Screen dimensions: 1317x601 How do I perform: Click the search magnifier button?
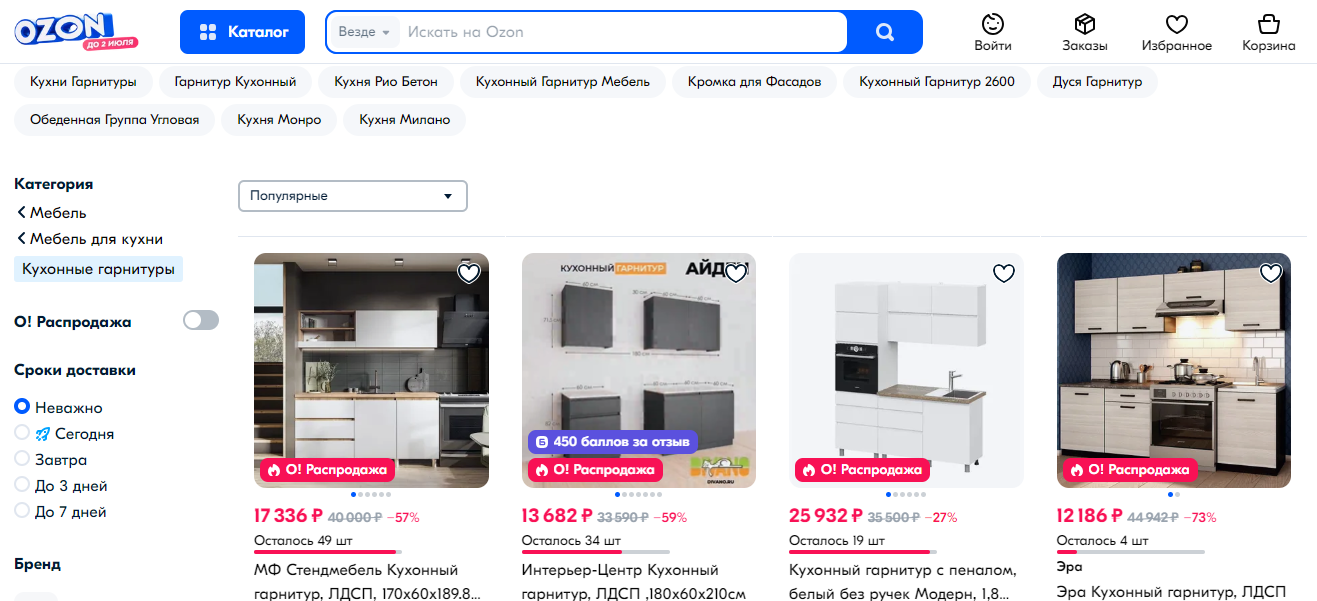click(x=884, y=32)
